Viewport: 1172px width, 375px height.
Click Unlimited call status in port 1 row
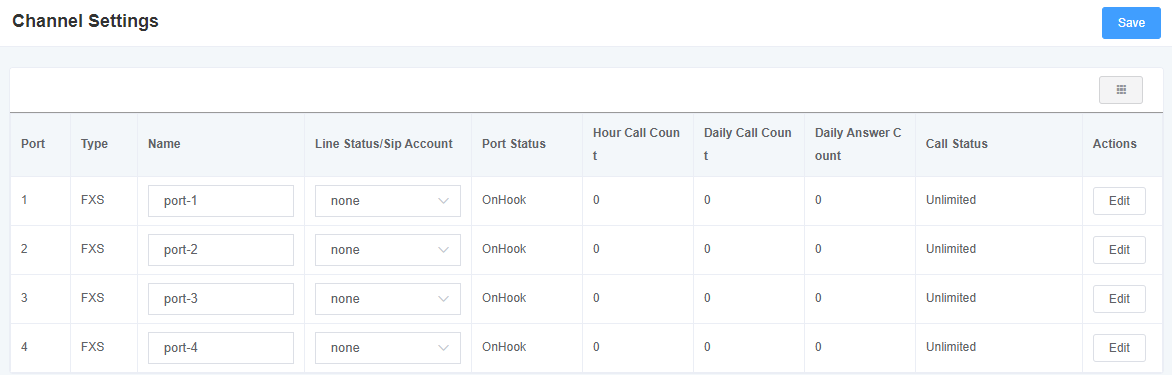pos(951,199)
